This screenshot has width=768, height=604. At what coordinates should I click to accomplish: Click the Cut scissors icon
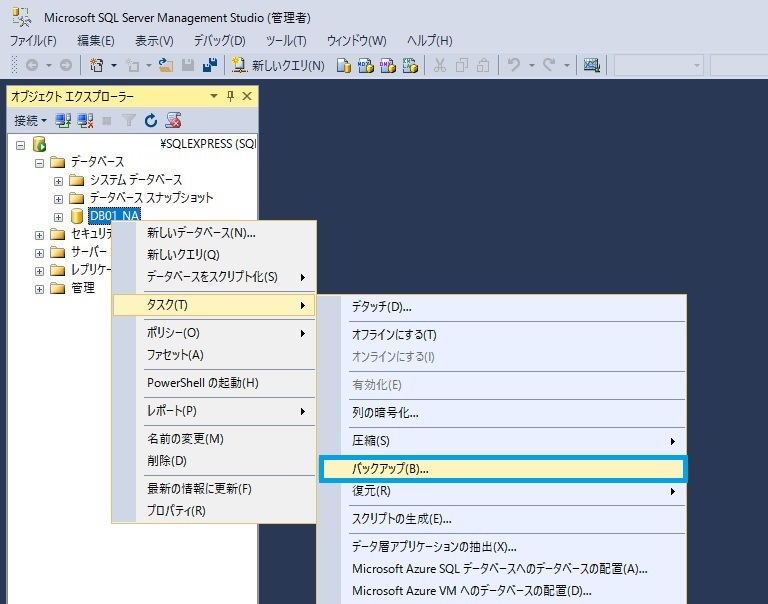(439, 65)
